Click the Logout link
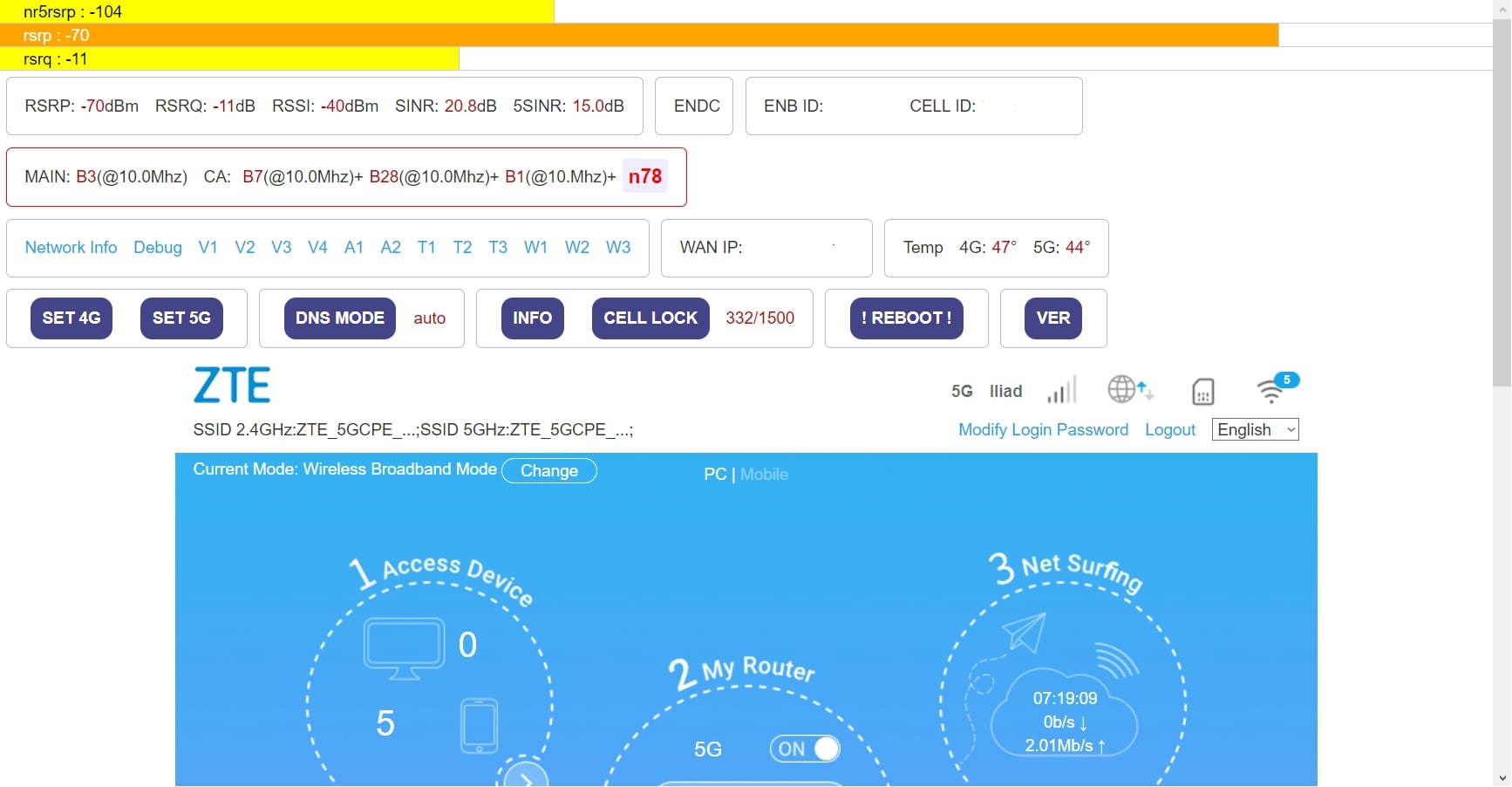Screen dimensions: 1512x787 (1169, 430)
